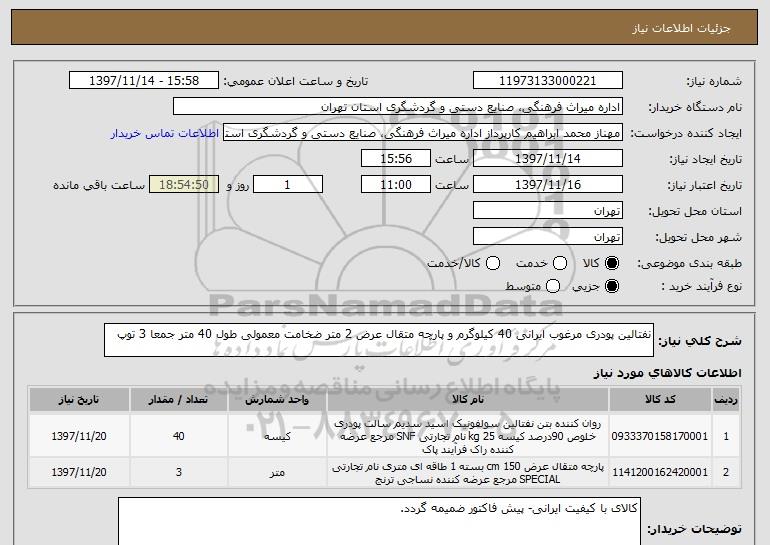Screen dimensions: 770x545
Task: Select the خدمت radio button
Action: pyautogui.click(x=560, y=263)
